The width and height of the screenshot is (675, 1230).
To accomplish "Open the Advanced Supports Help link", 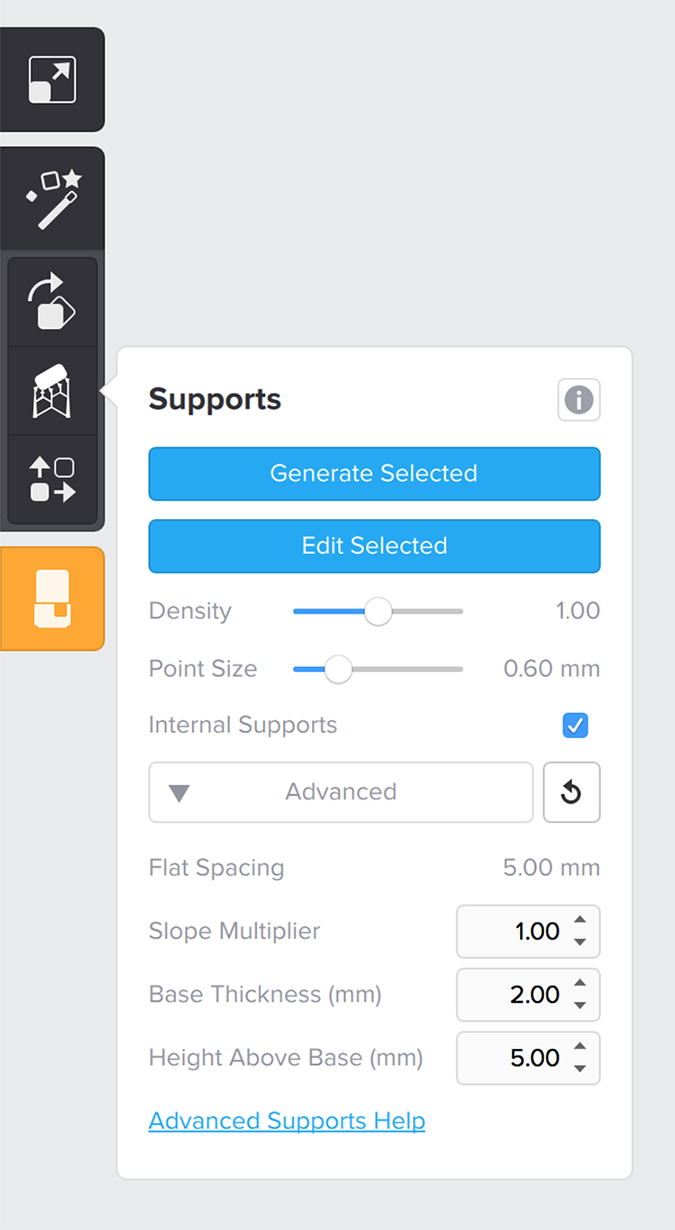I will [x=287, y=1121].
